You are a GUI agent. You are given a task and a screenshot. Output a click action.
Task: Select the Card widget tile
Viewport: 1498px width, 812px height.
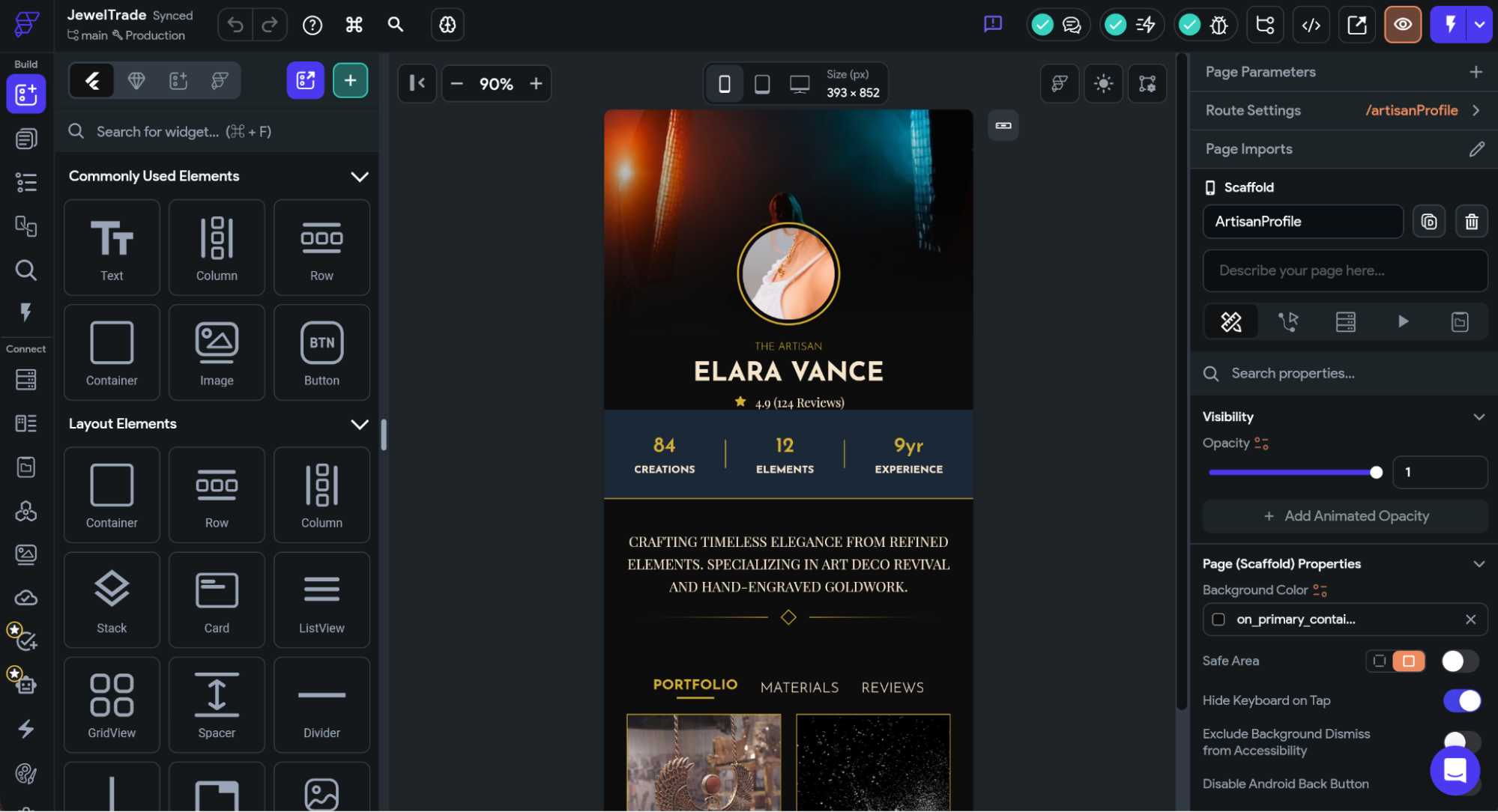[217, 600]
